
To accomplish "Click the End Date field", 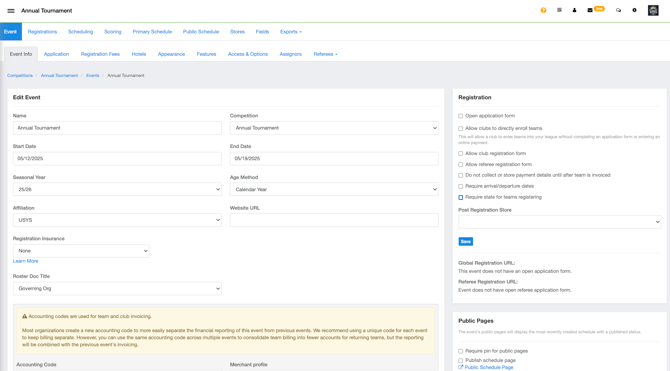I will (334, 159).
